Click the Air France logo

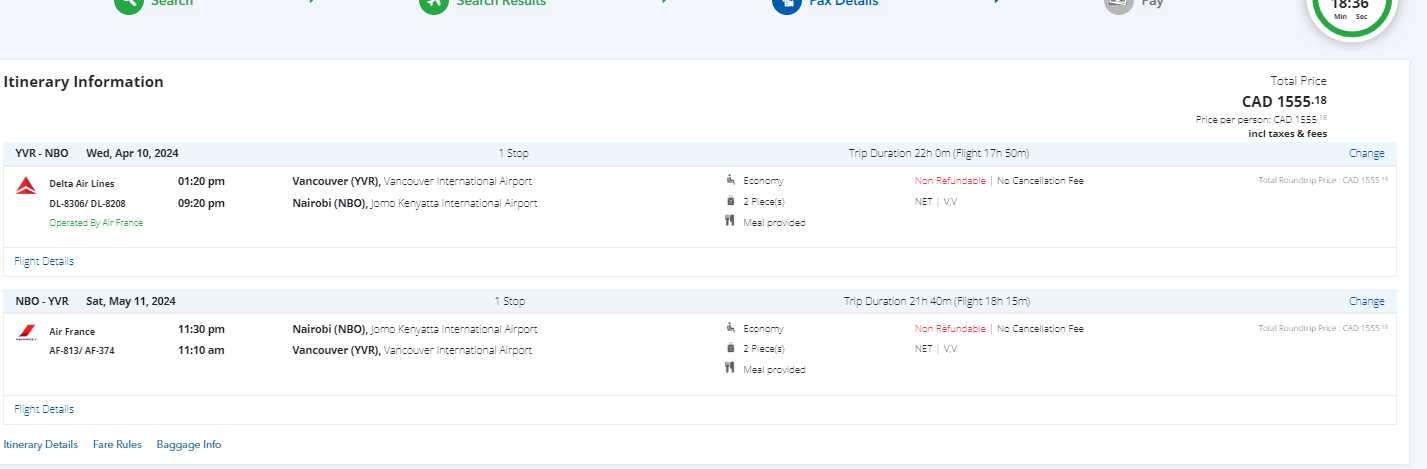27,335
